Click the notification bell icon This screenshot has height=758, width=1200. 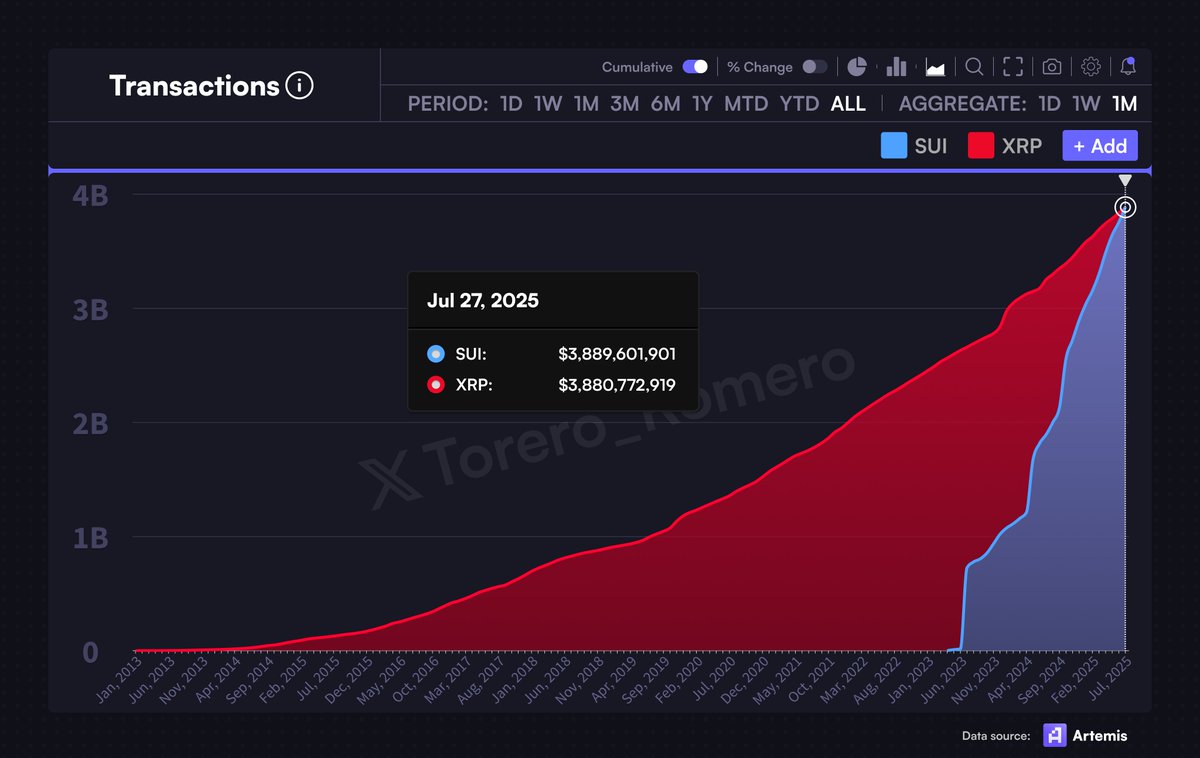(1128, 67)
